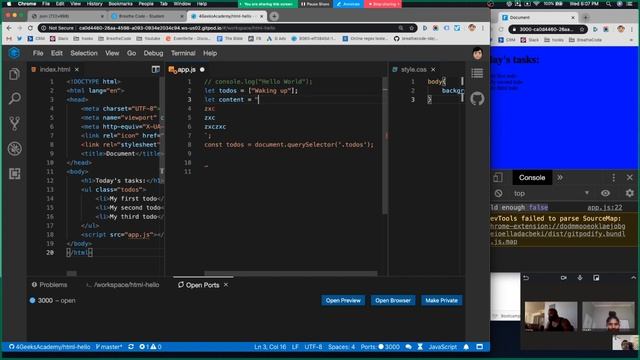Reload the Gitpod browser page

(x=30, y=28)
